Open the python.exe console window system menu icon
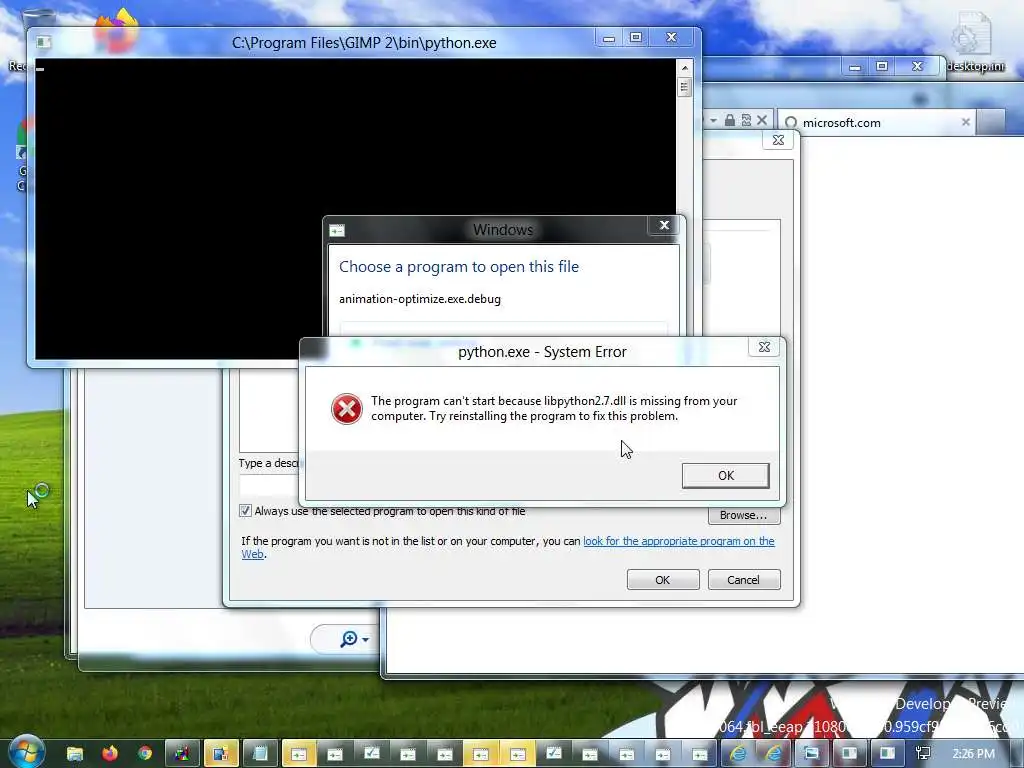1024x768 pixels. 44,42
